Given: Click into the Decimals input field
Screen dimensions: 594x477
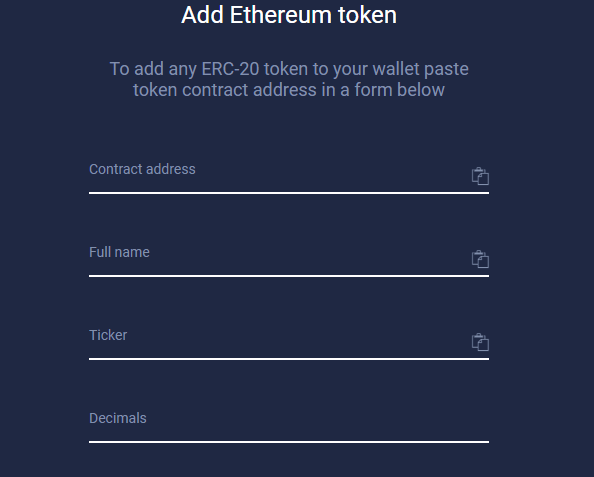Looking at the screenshot, I should pyautogui.click(x=289, y=425).
